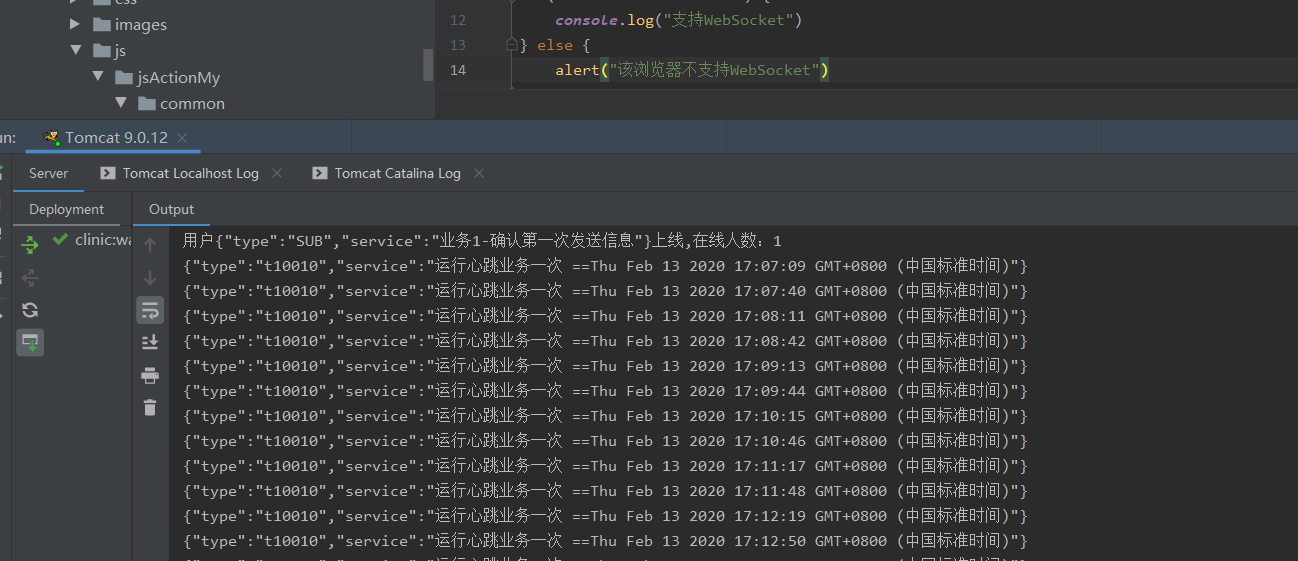
Task: Close the Tomcat Catalina Log tab
Action: [x=479, y=173]
